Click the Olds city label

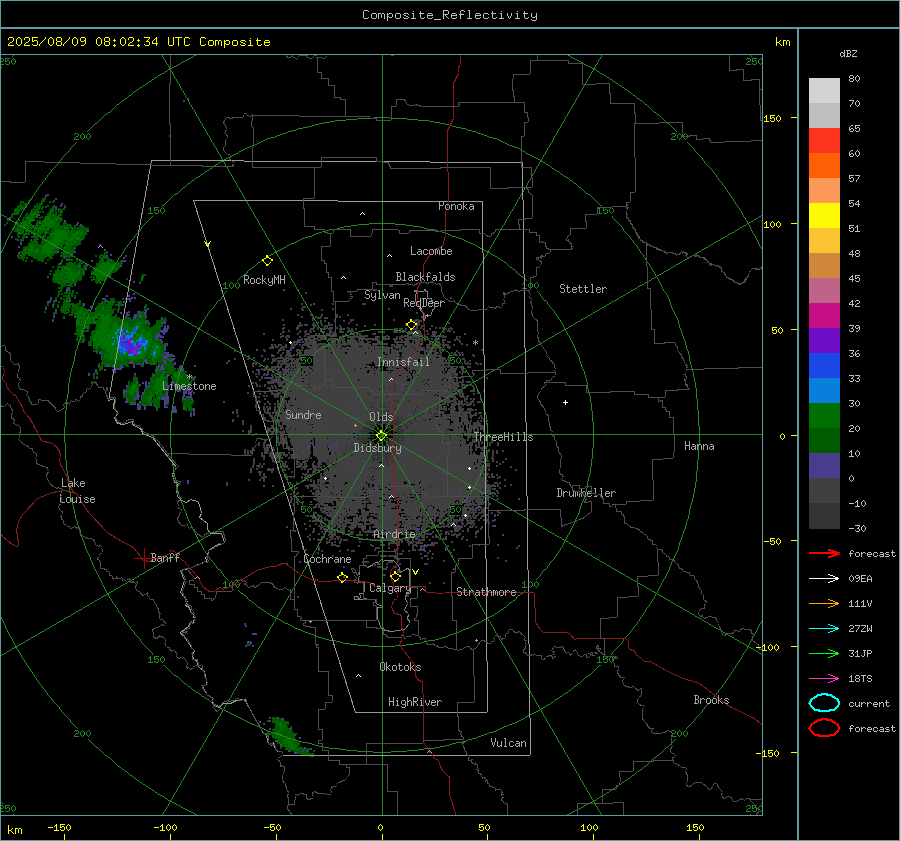pos(381,417)
